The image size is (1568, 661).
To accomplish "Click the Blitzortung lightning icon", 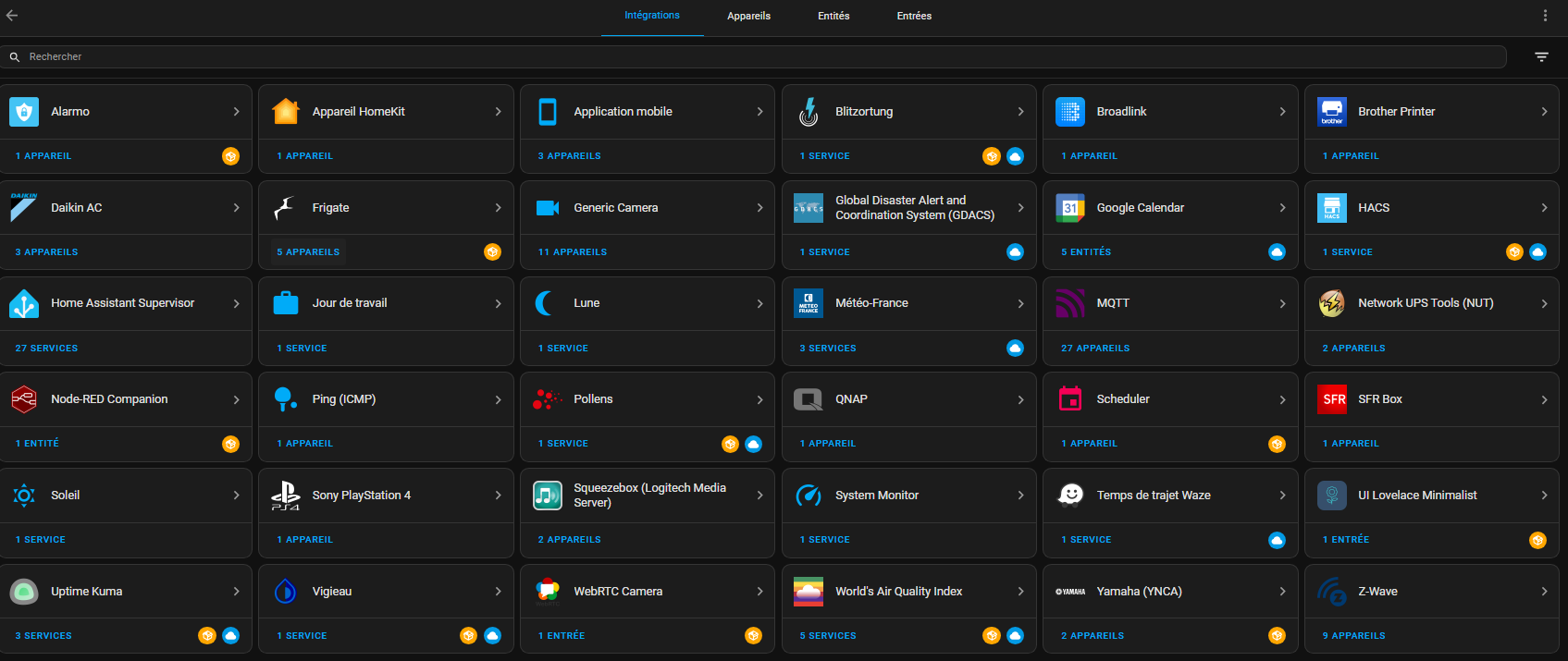I will click(809, 112).
